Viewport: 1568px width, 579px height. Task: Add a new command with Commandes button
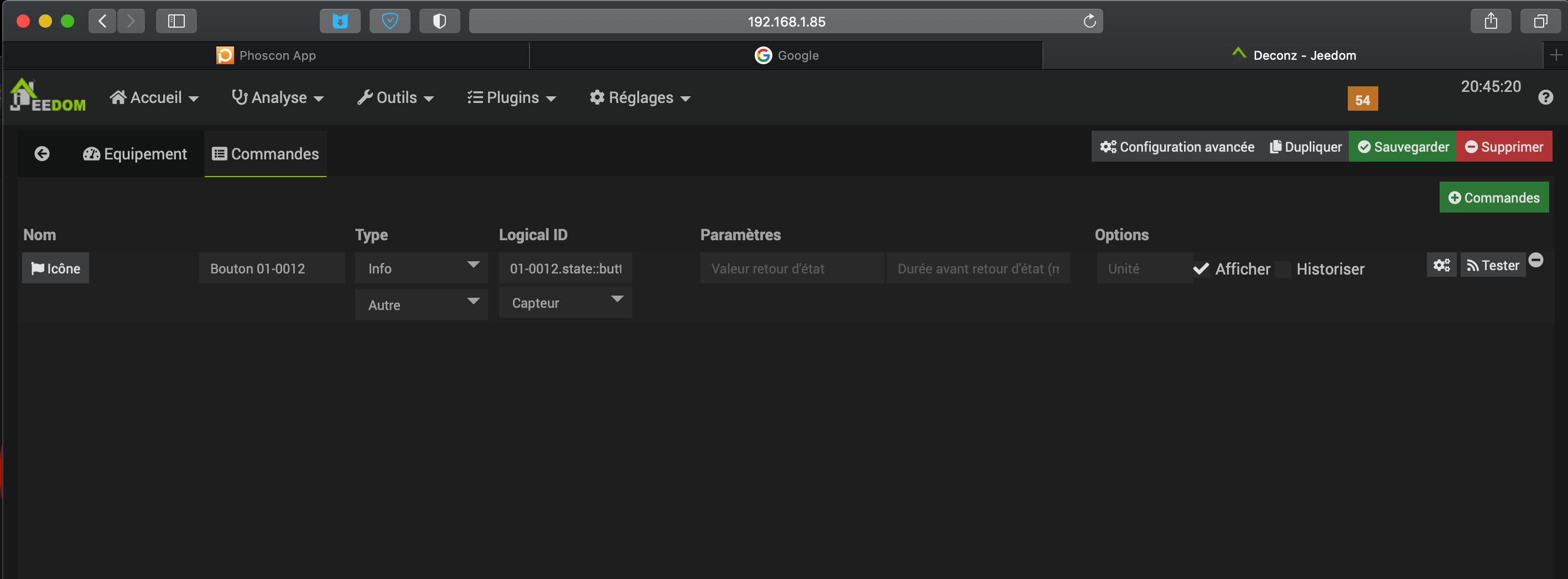(x=1494, y=197)
